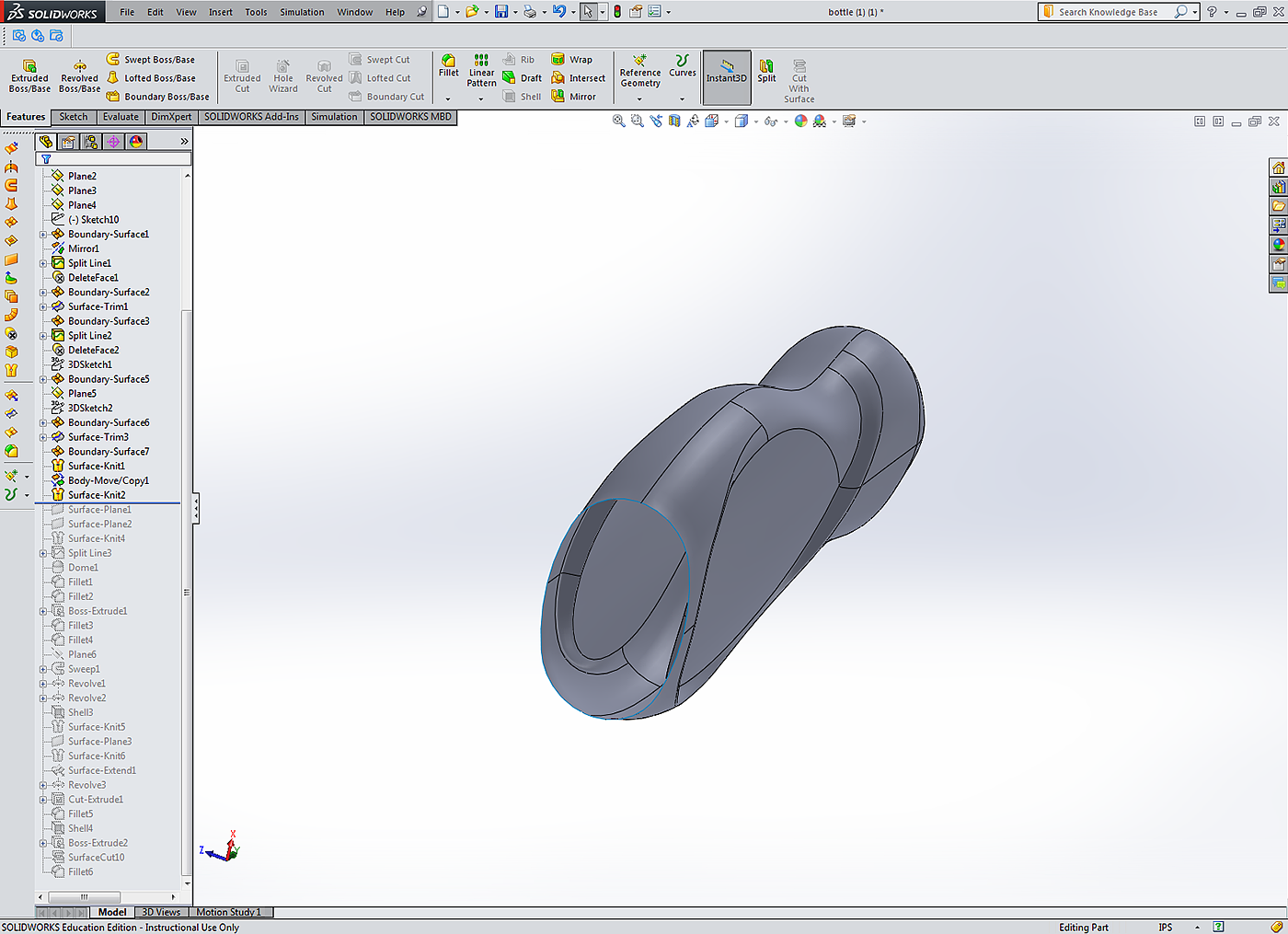Viewport: 1288px width, 934px height.
Task: Expand the Split Line1 feature node
Action: click(x=43, y=263)
